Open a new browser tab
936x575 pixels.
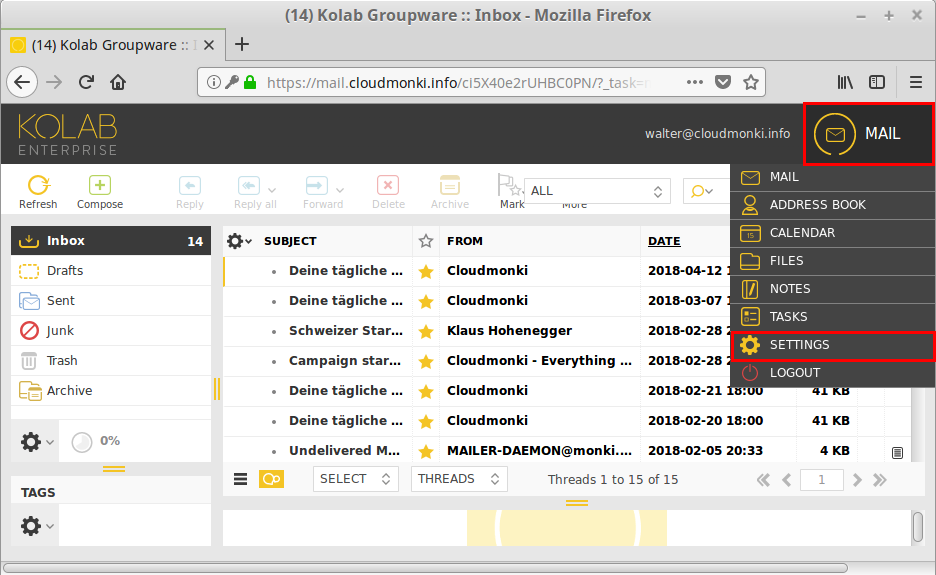pos(242,44)
